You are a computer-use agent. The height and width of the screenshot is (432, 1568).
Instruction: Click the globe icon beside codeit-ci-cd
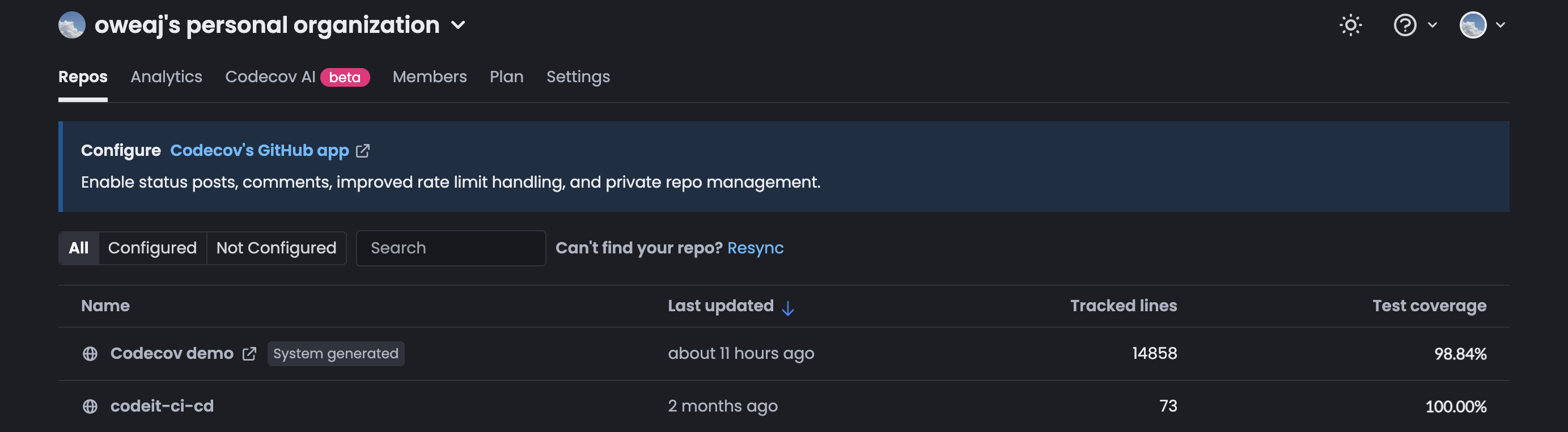click(x=90, y=406)
